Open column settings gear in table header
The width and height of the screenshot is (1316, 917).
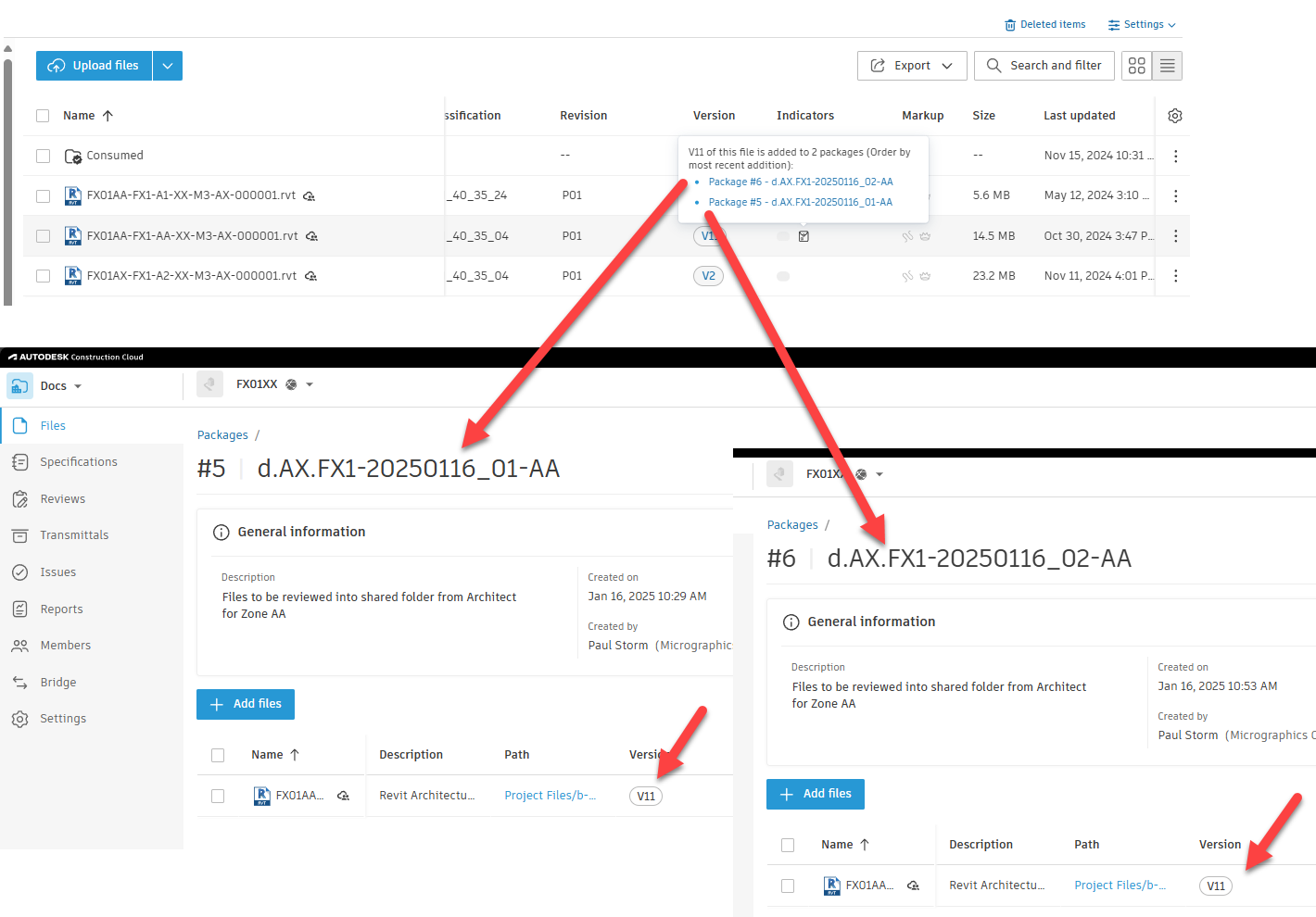[1175, 116]
